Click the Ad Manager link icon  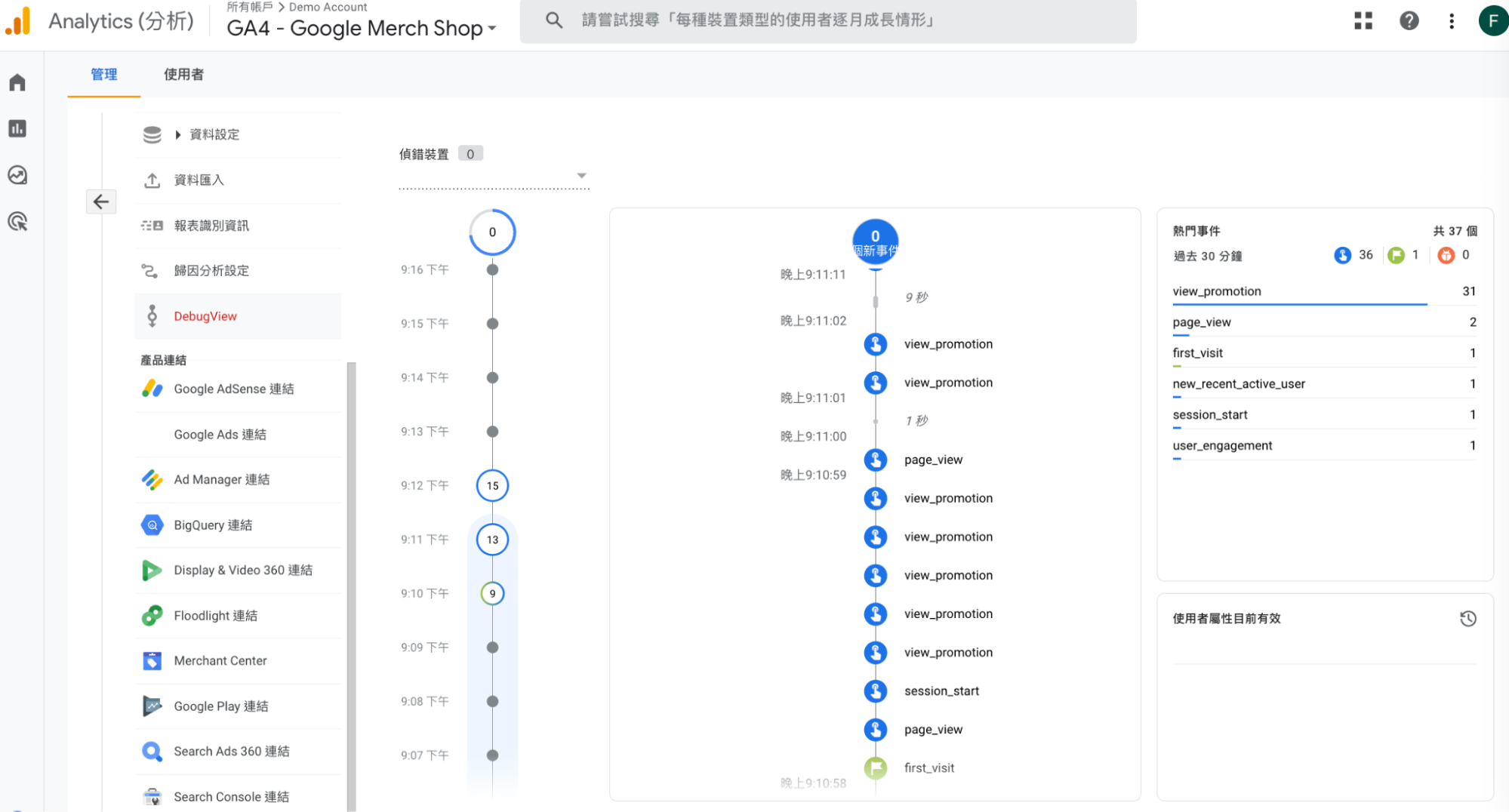tap(152, 479)
